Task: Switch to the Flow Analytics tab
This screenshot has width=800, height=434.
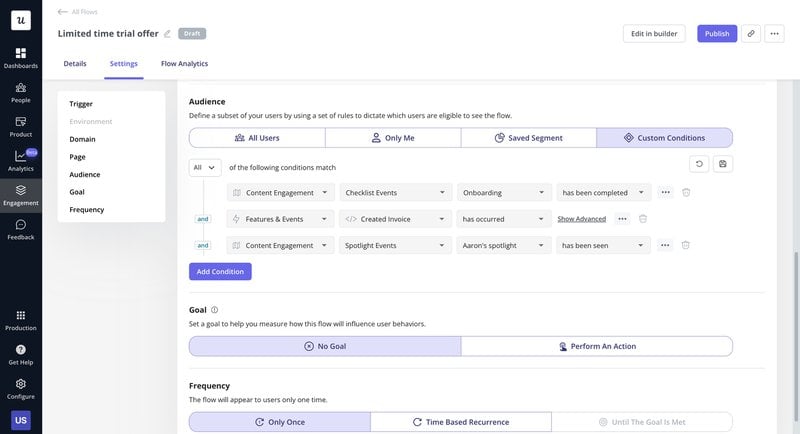Action: click(184, 64)
